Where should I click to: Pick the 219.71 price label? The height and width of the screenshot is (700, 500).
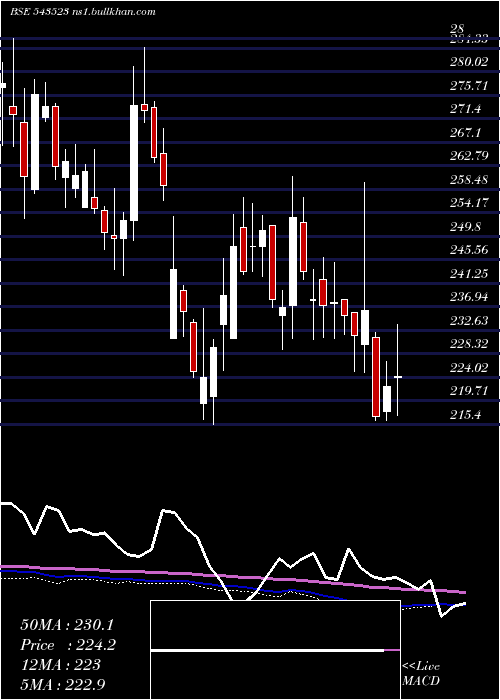coord(469,391)
